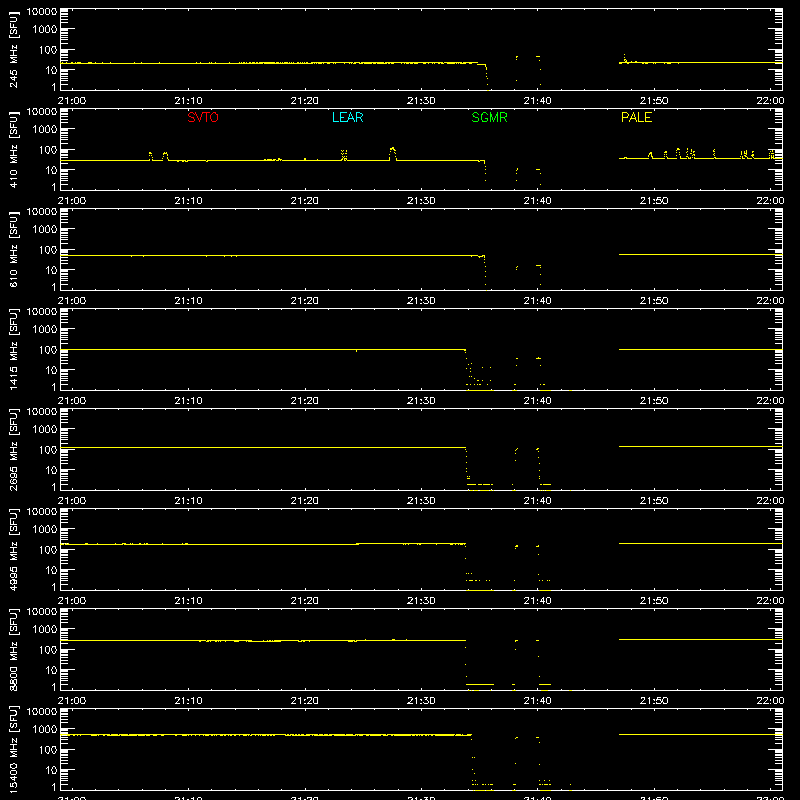The height and width of the screenshot is (800, 800).
Task: Click 21:30 time label under 245 MHz plot
Action: pyautogui.click(x=421, y=101)
